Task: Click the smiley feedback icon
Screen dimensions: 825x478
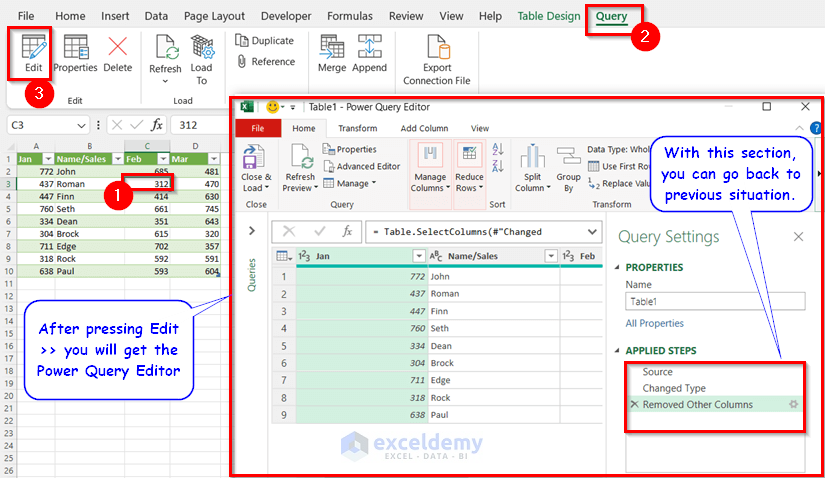Action: point(273,107)
